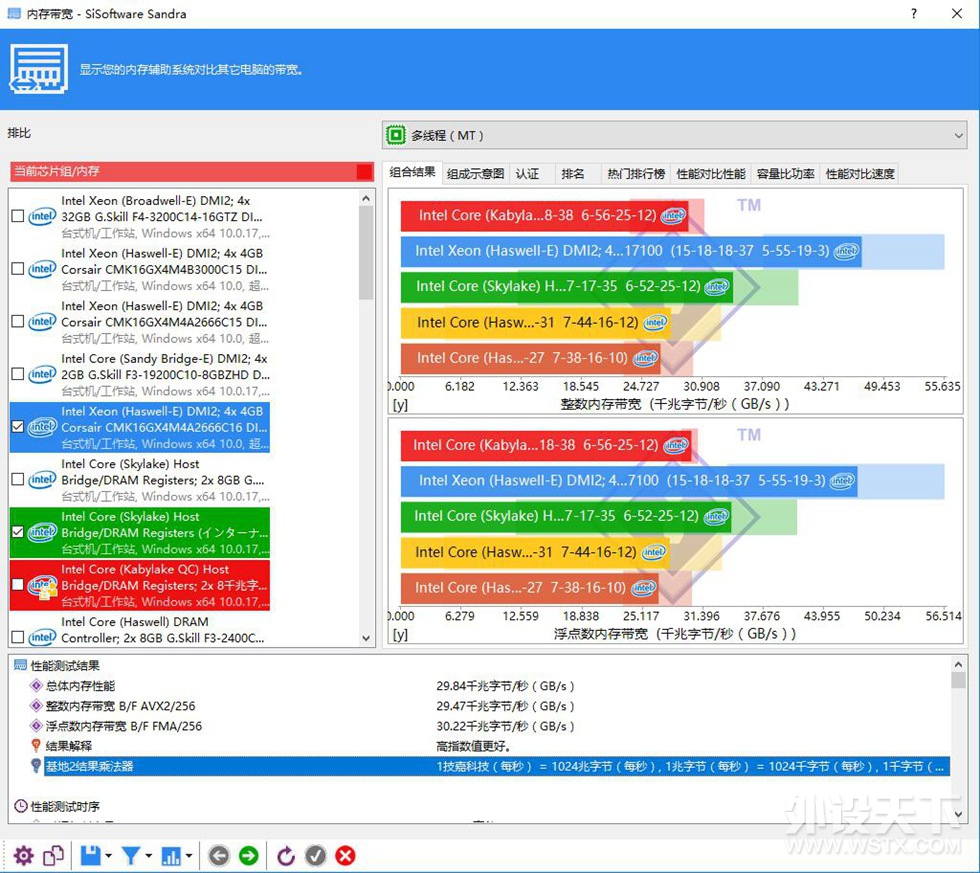Click the SiSoftware Sandra title bar app icon

pos(14,13)
